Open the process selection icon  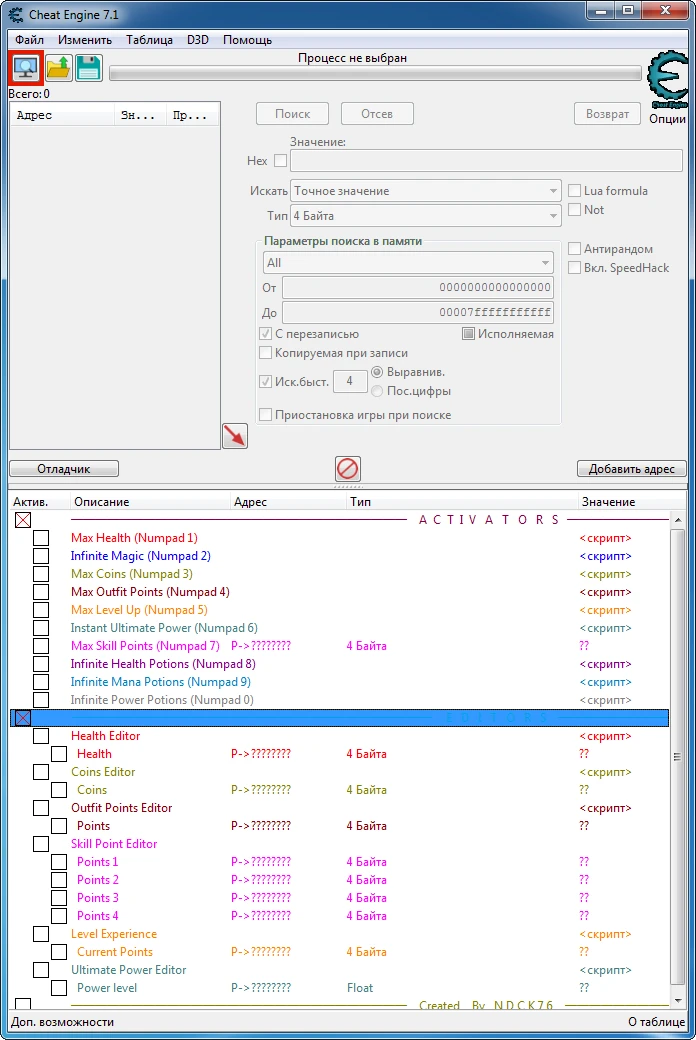click(26, 68)
